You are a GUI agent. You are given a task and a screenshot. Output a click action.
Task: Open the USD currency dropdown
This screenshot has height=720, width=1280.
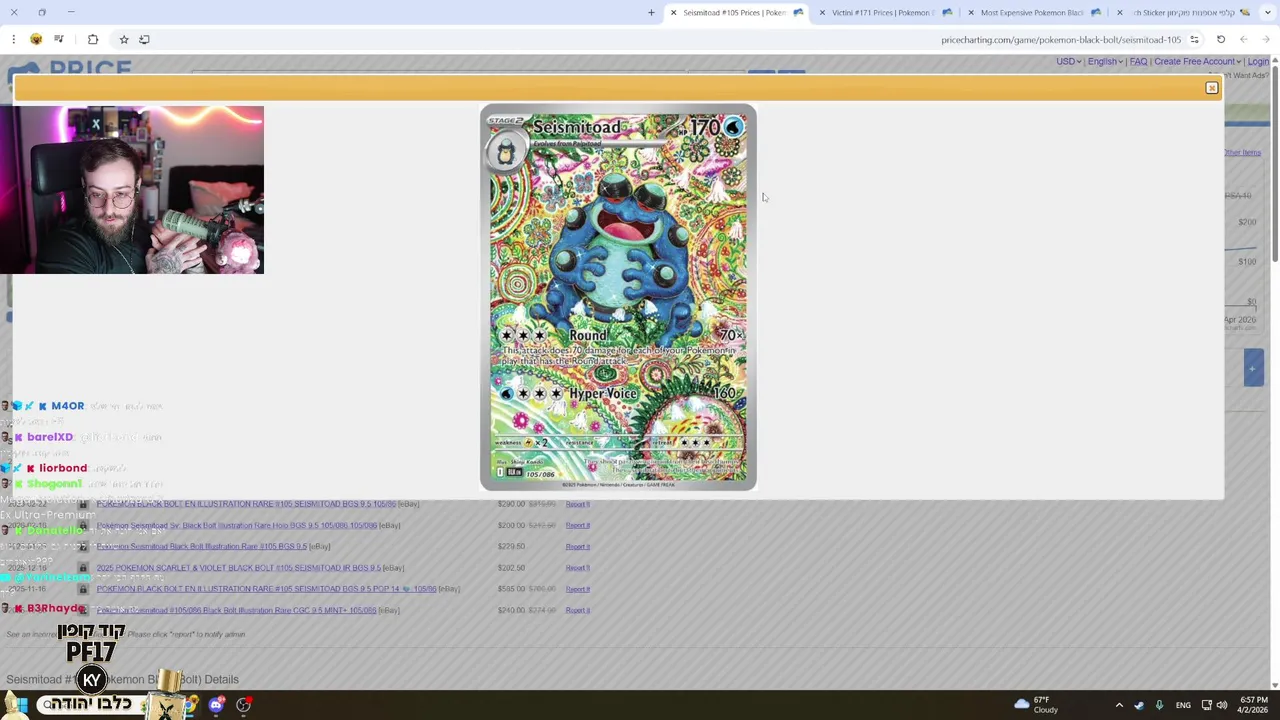click(x=1069, y=62)
